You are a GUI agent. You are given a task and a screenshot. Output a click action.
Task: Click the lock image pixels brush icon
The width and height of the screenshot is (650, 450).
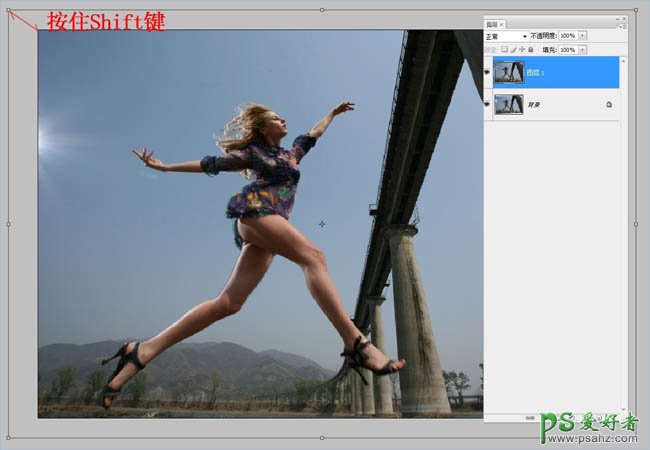point(512,49)
